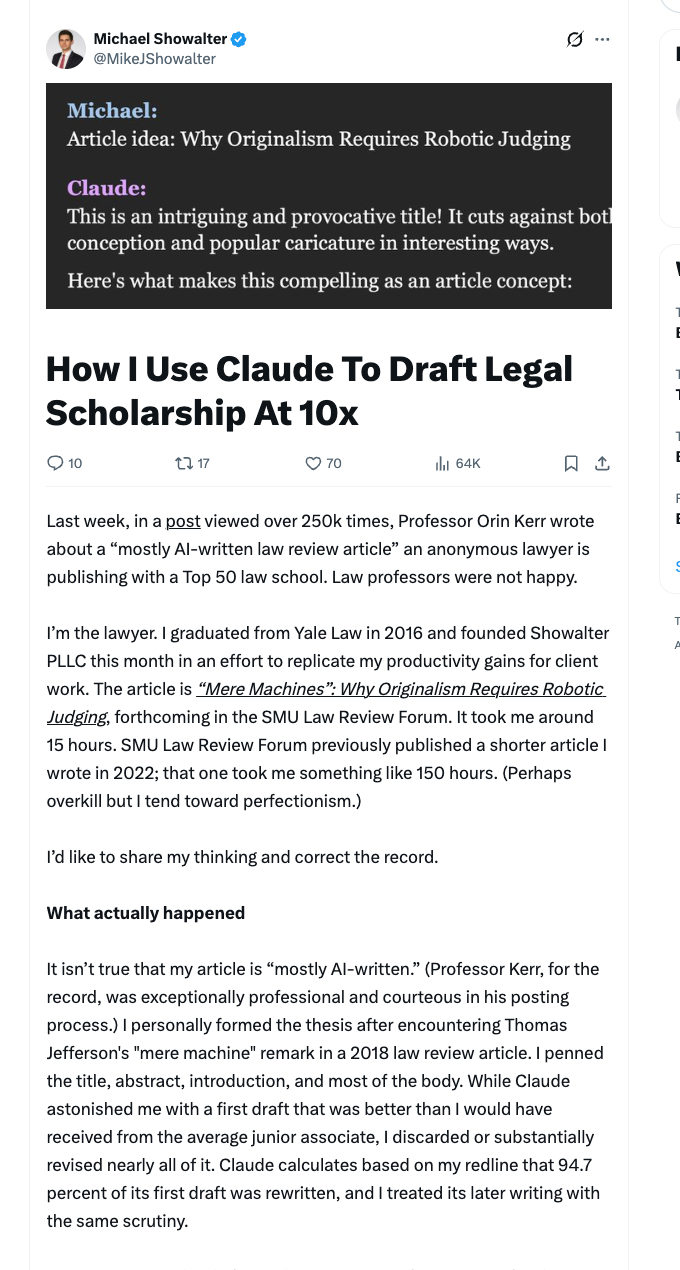680x1270 pixels.
Task: Click the "What actually happened" heading
Action: pos(146,913)
